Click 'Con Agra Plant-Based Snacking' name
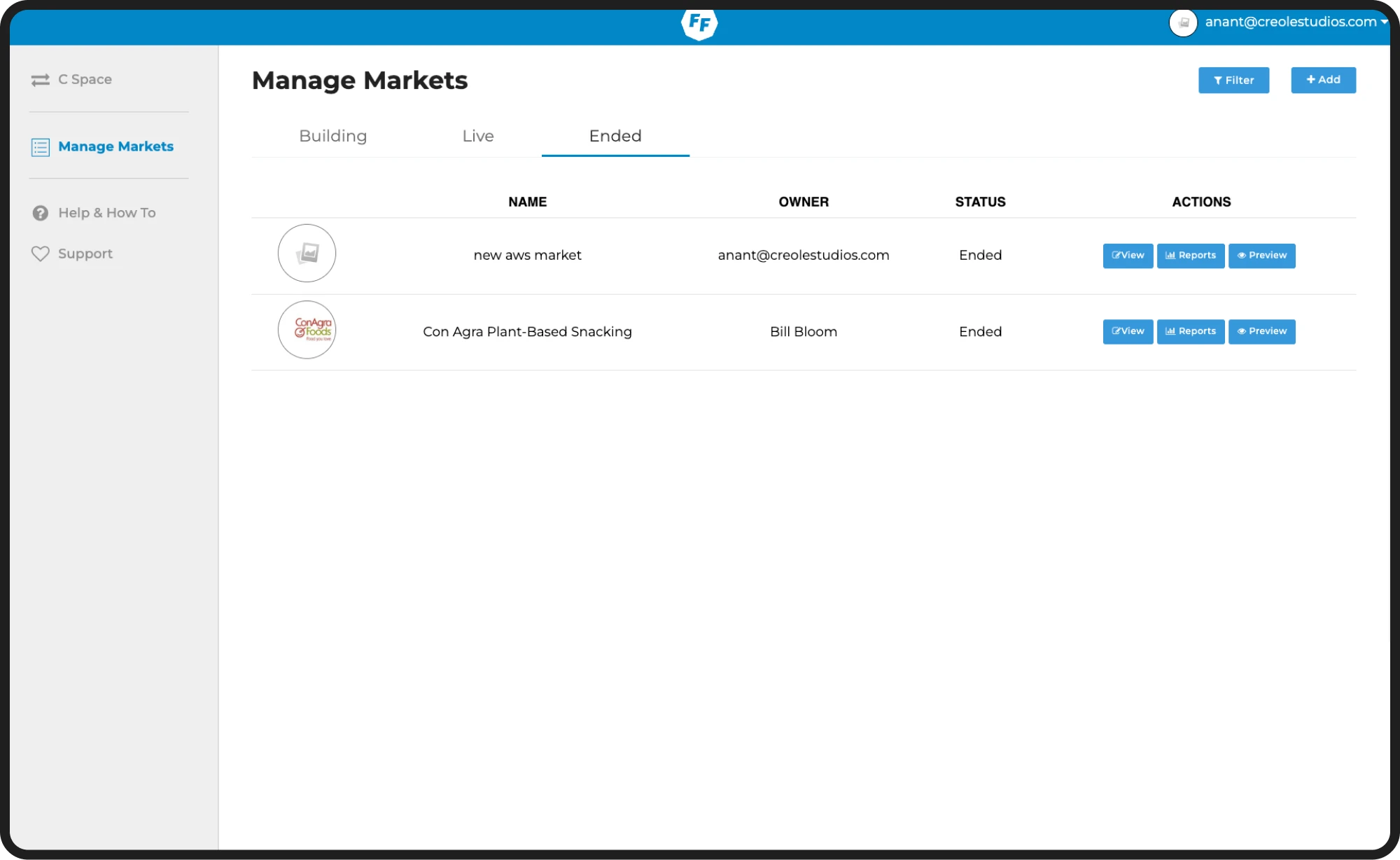Viewport: 1400px width, 860px height. [527, 331]
